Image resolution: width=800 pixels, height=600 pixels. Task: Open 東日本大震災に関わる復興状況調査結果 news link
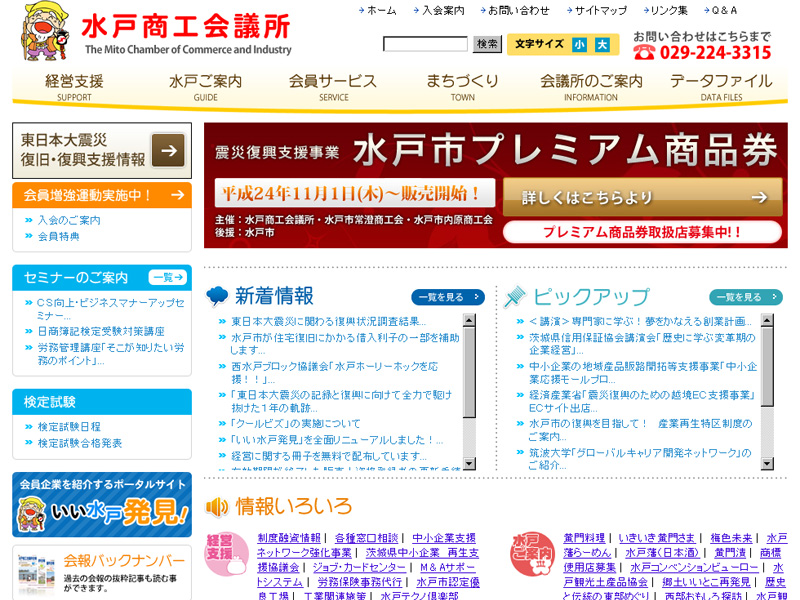click(x=329, y=321)
